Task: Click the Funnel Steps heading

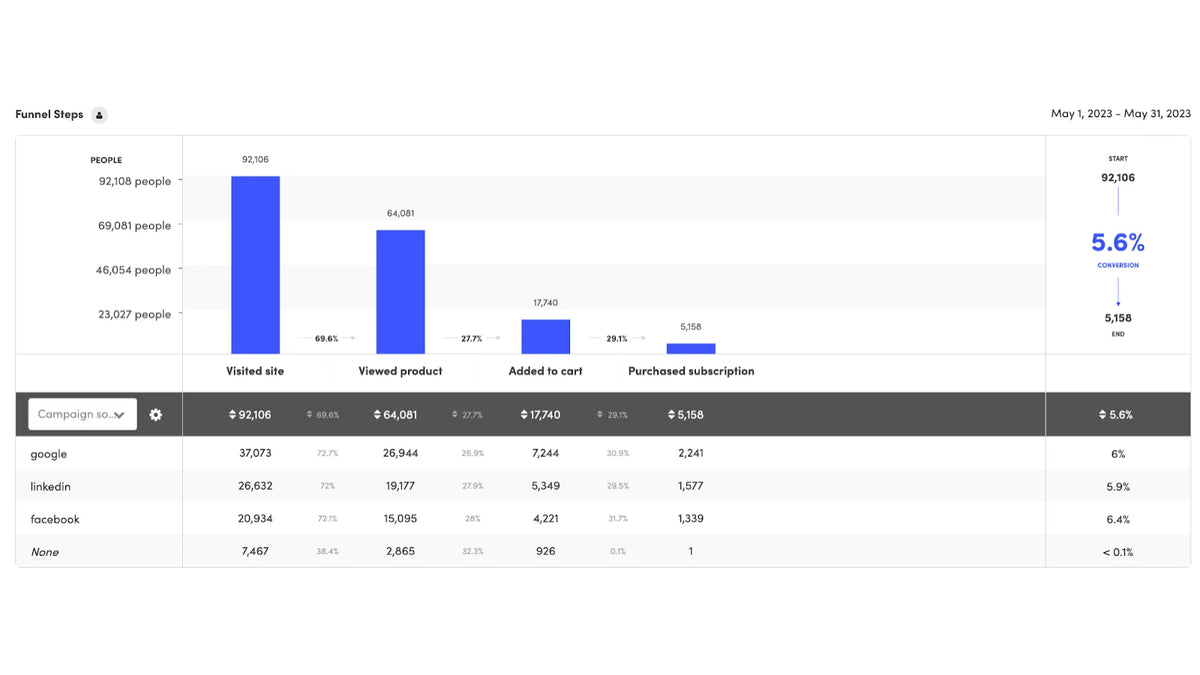Action: (49, 114)
